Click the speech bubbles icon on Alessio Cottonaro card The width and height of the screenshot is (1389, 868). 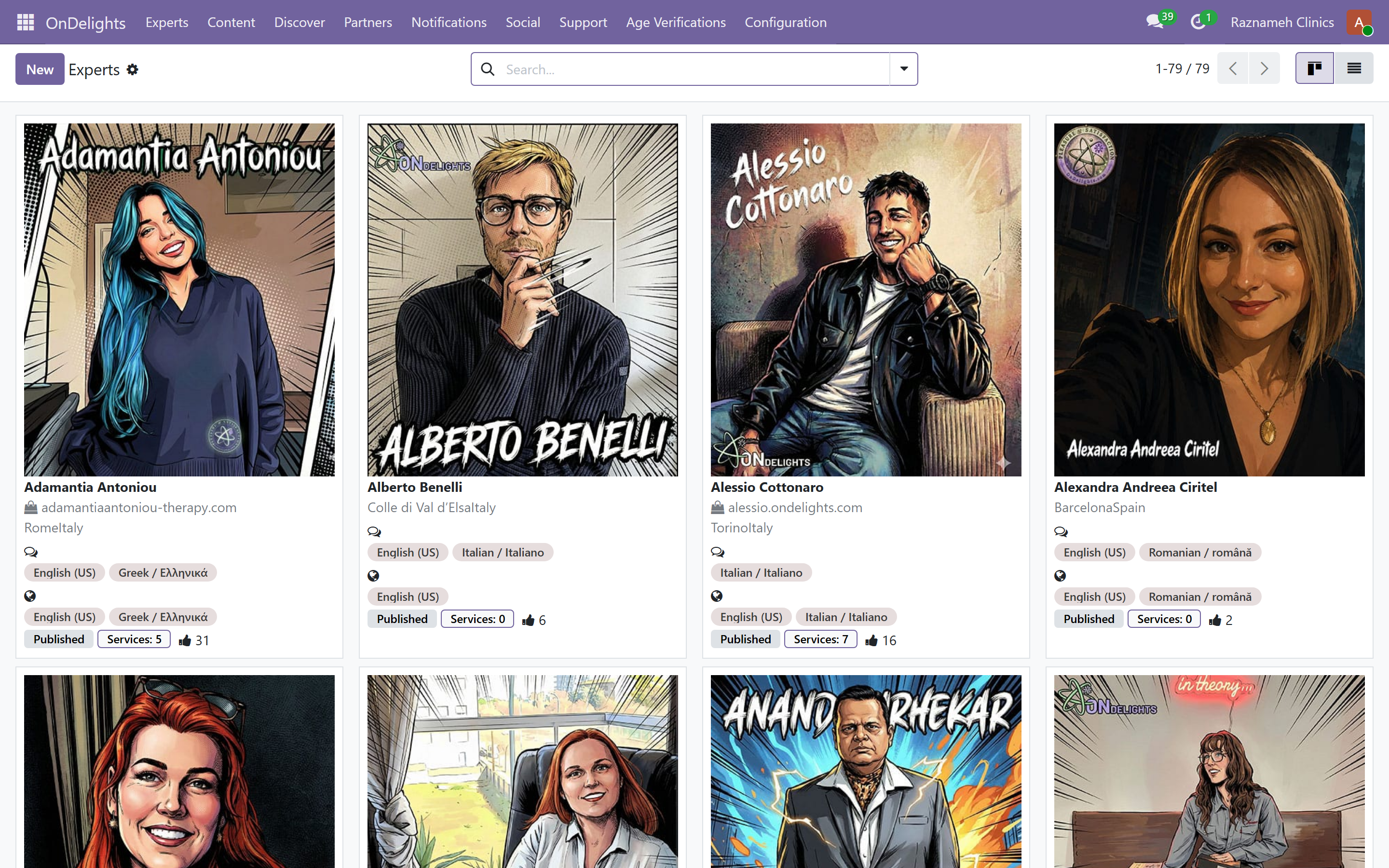click(718, 552)
